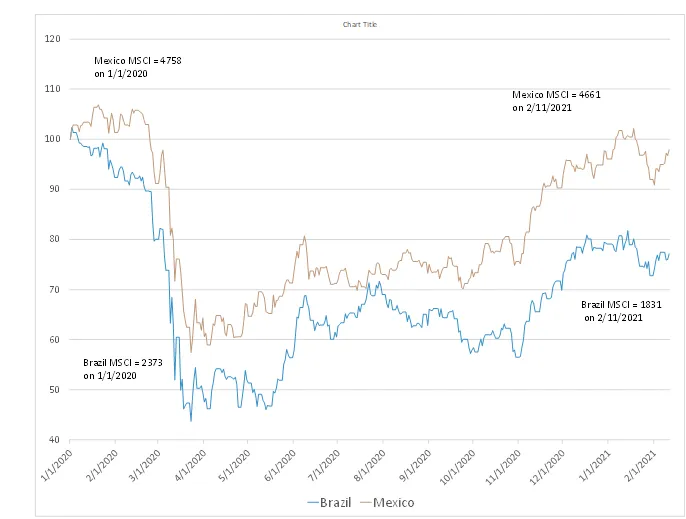Click the 100 y-axis label

pyautogui.click(x=52, y=139)
